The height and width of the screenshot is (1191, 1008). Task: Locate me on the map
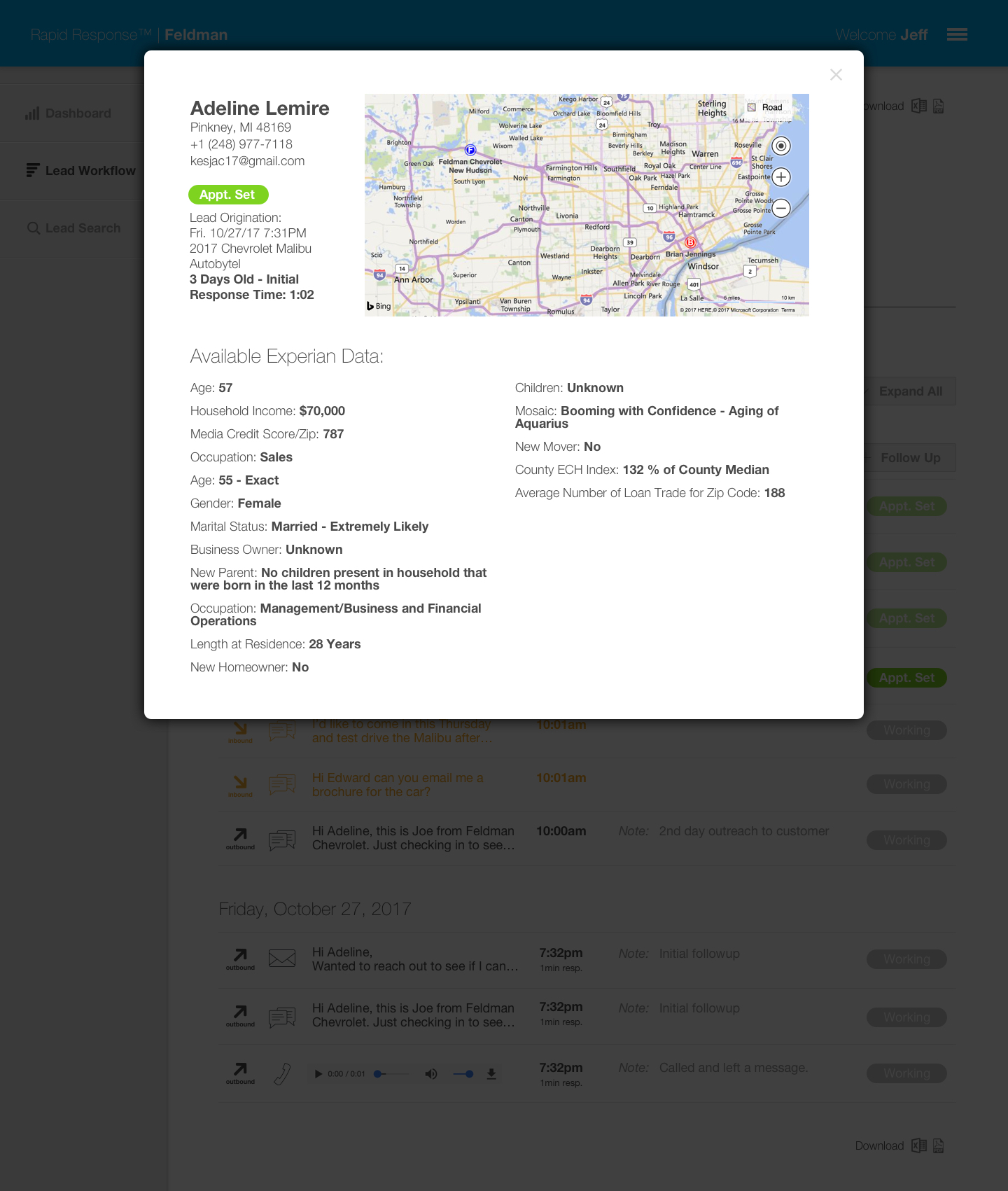pyautogui.click(x=781, y=146)
